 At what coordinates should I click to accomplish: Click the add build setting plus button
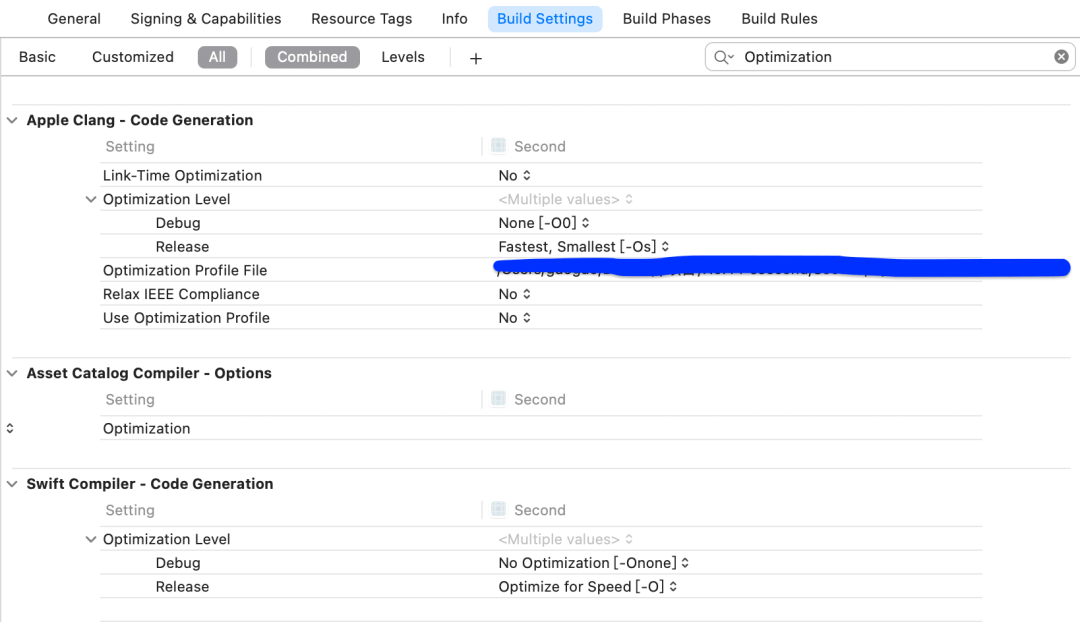[x=476, y=58]
